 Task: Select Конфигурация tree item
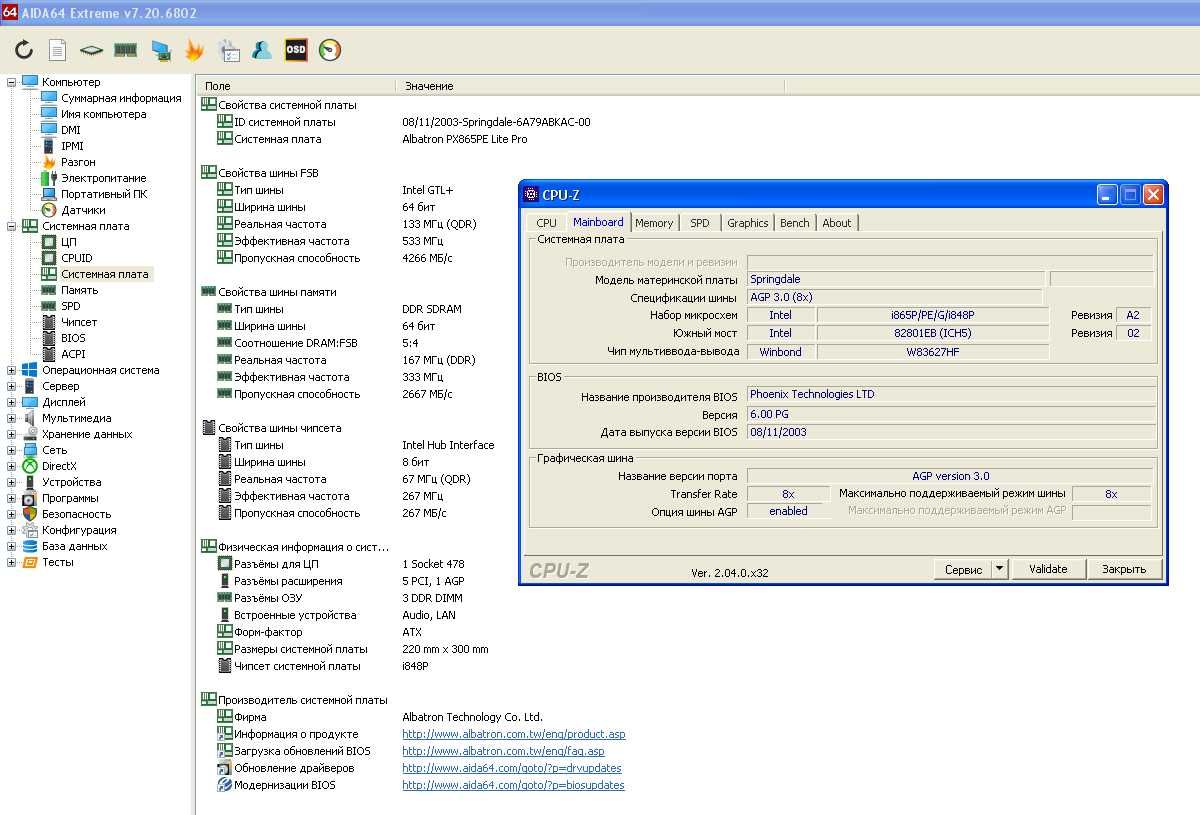pyautogui.click(x=79, y=530)
